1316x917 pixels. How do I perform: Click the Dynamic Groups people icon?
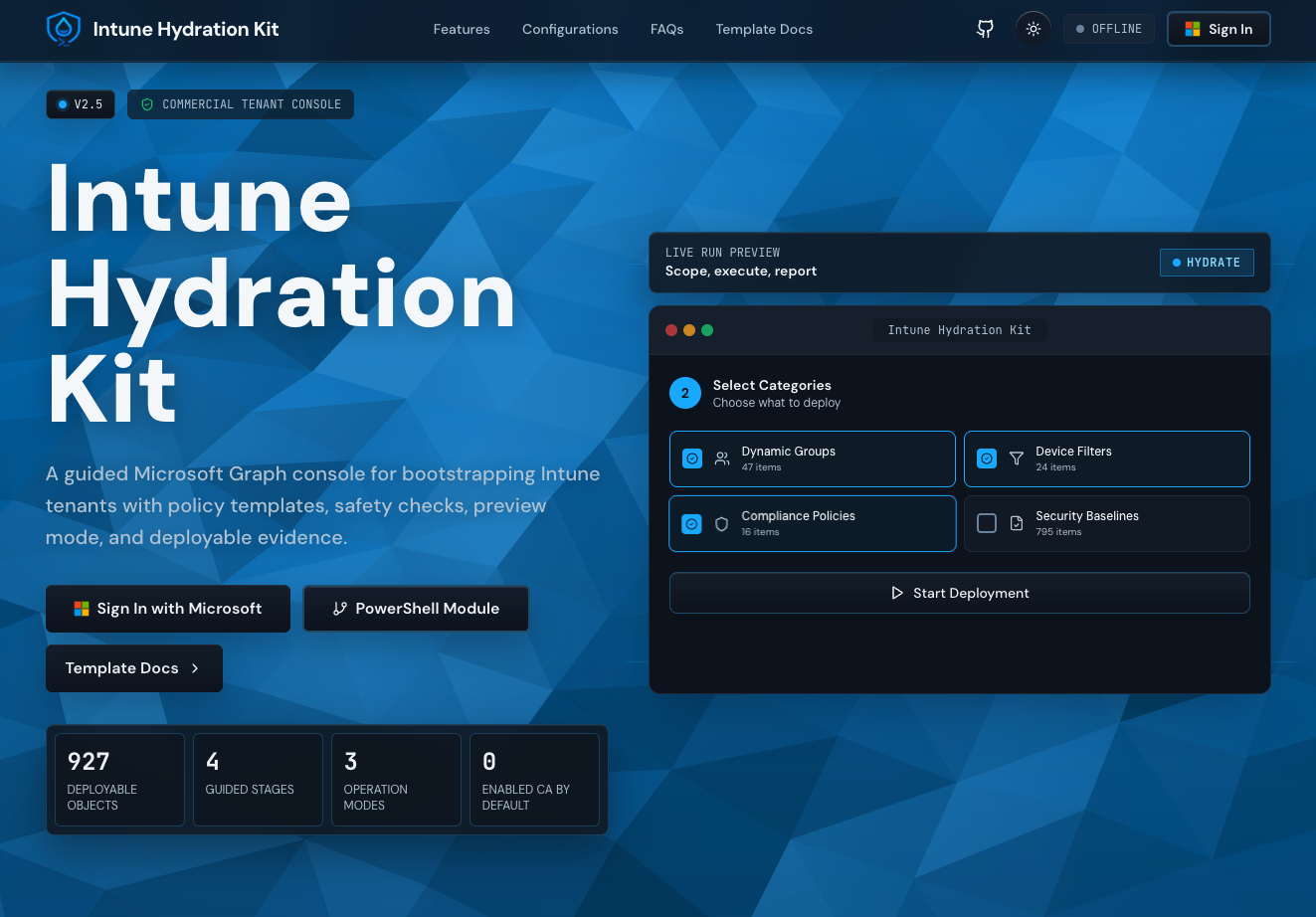click(722, 458)
